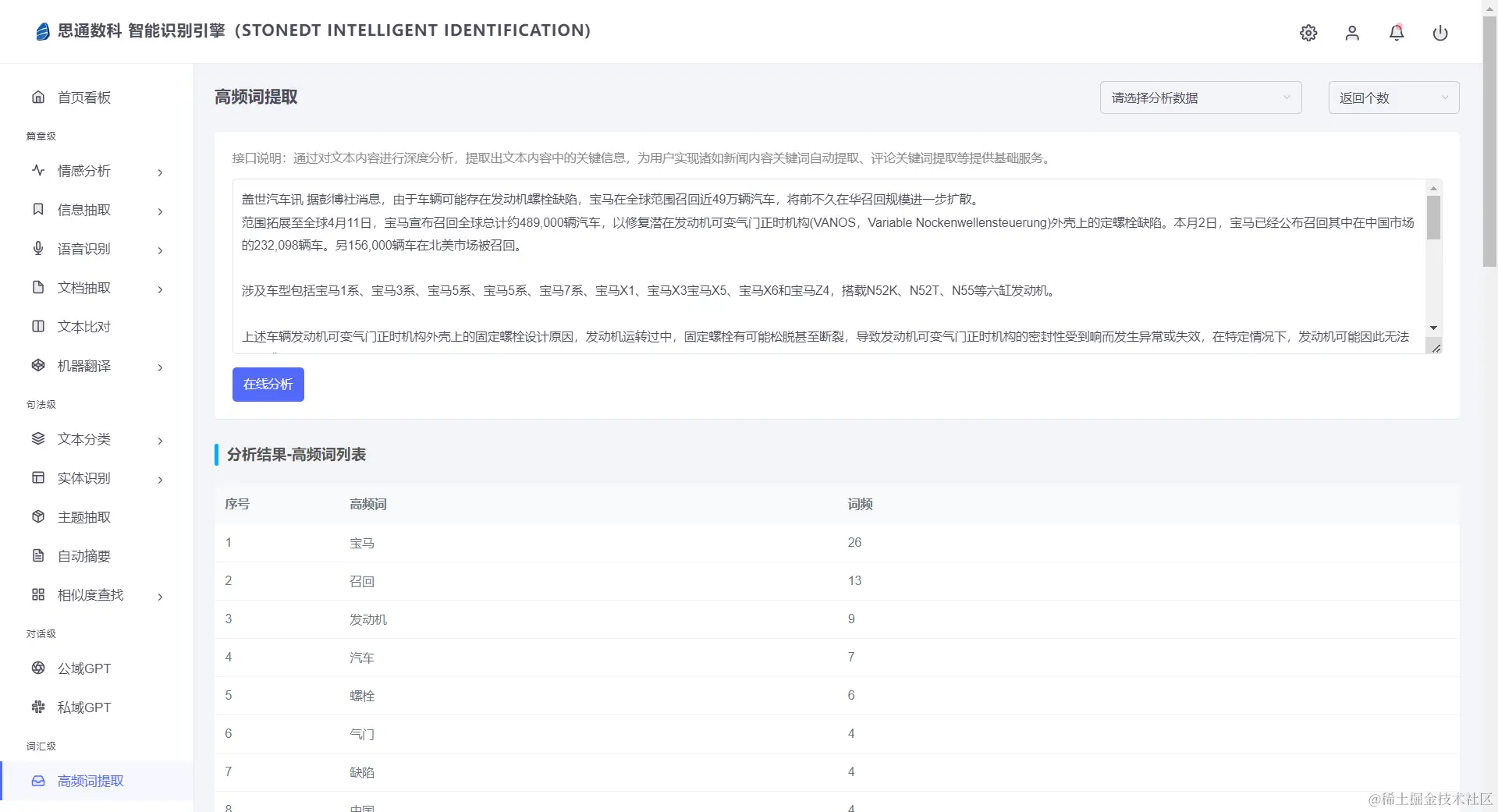Viewport: 1498px width, 812px height.
Task: Click the microphone icon beside 语音识别
Action: pyautogui.click(x=38, y=248)
